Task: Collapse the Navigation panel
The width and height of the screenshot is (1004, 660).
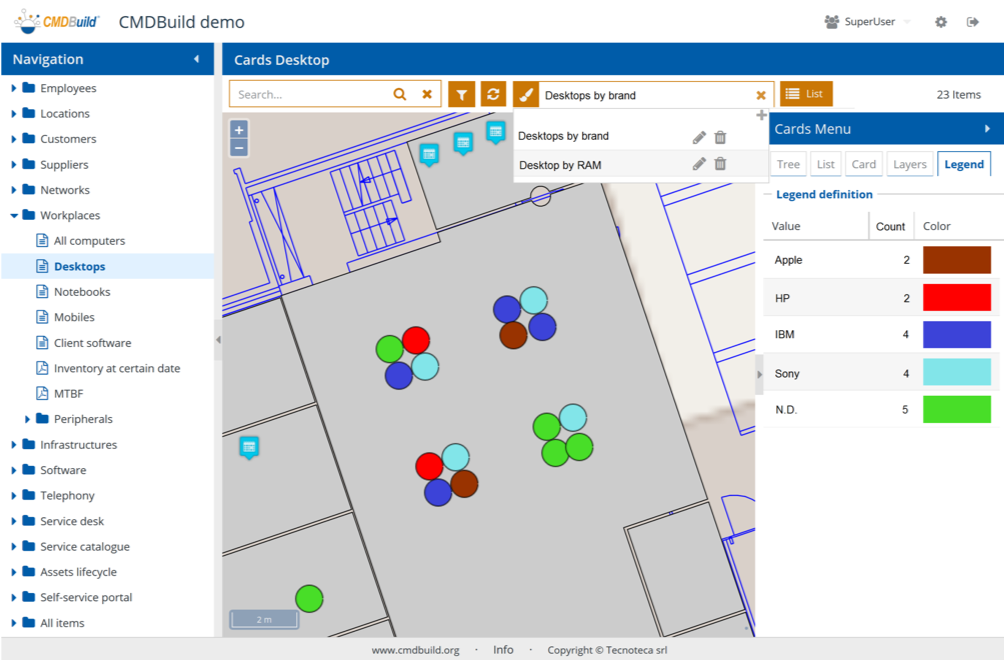Action: (x=196, y=60)
